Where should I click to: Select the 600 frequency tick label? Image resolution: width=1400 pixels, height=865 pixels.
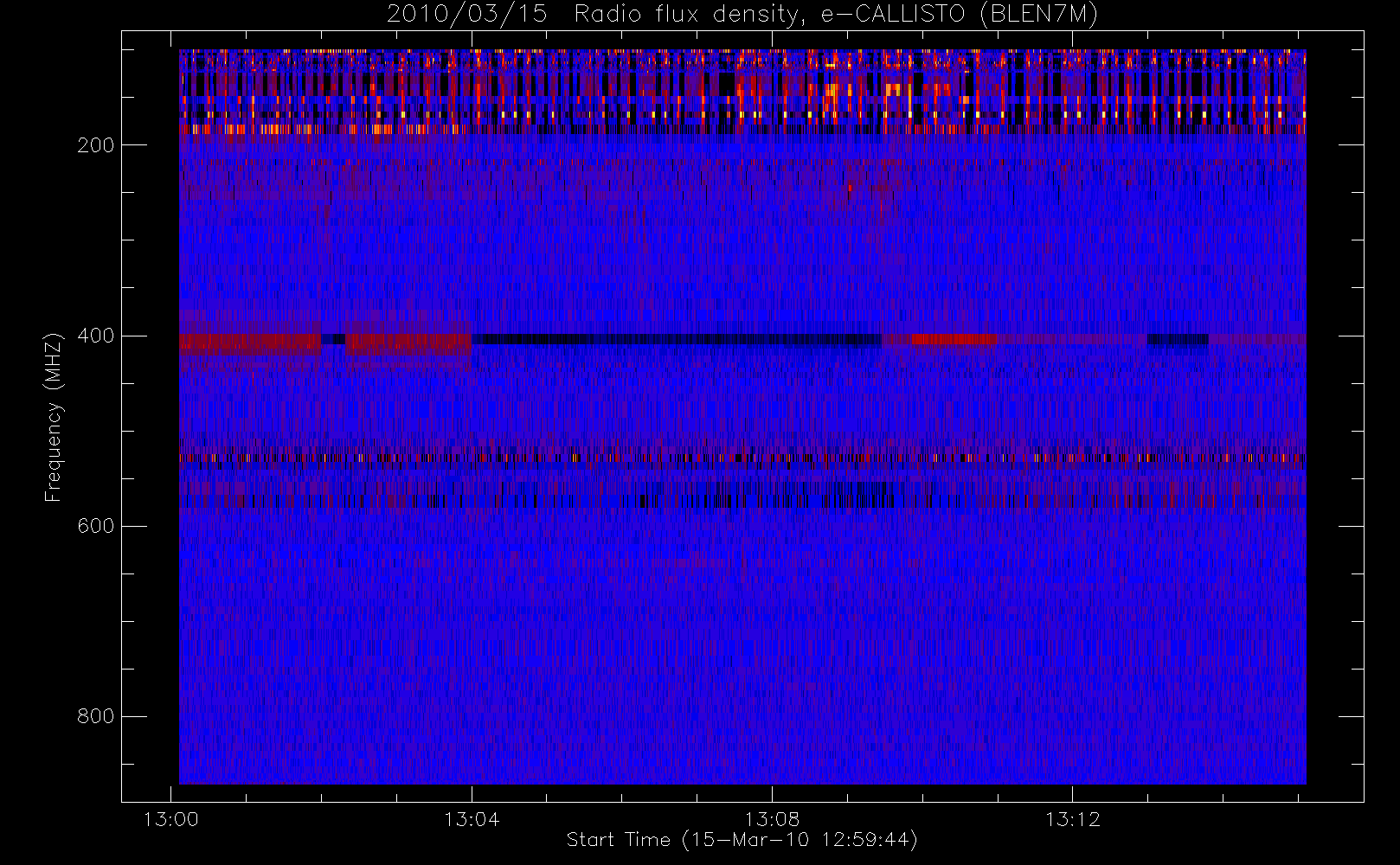[x=95, y=526]
